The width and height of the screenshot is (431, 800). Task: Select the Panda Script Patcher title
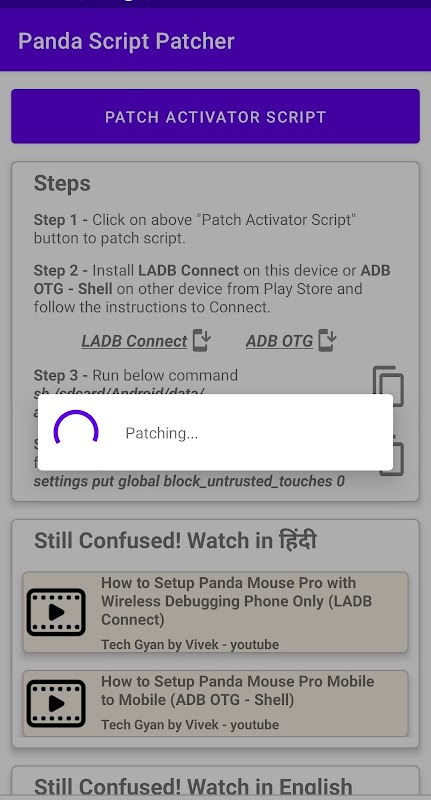pyautogui.click(x=126, y=41)
